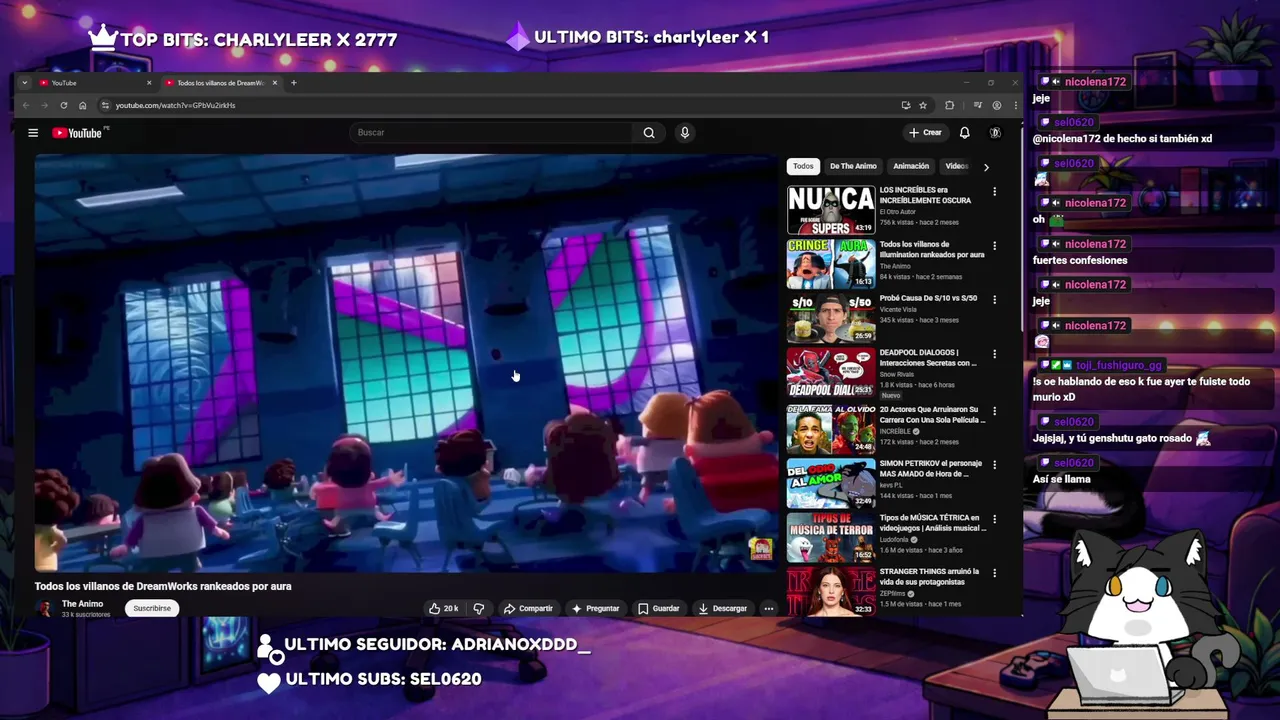Open the YouTube hamburger guide menu
Viewport: 1280px width, 720px height.
point(33,132)
